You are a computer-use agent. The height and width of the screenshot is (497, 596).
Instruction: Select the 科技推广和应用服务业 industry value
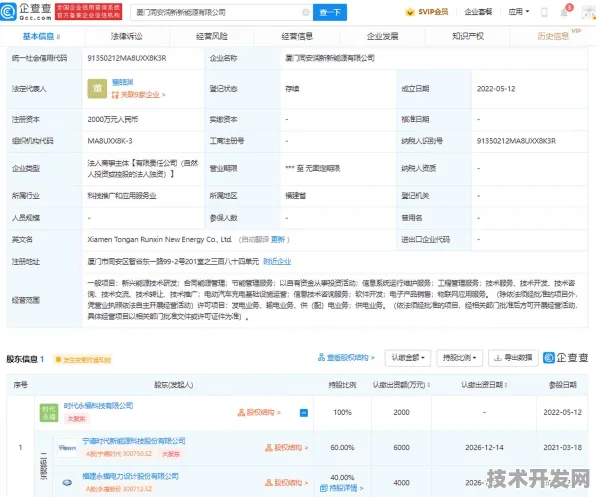[x=122, y=196]
